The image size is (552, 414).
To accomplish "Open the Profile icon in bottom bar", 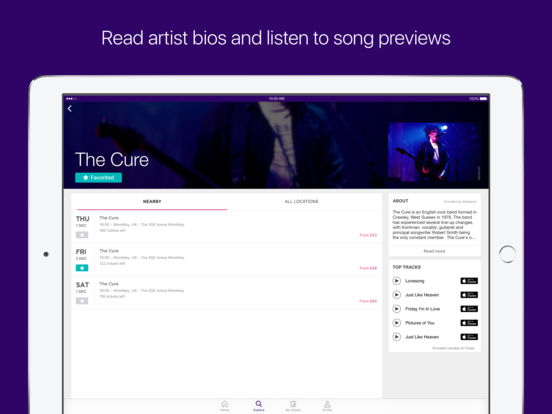I will tap(327, 406).
